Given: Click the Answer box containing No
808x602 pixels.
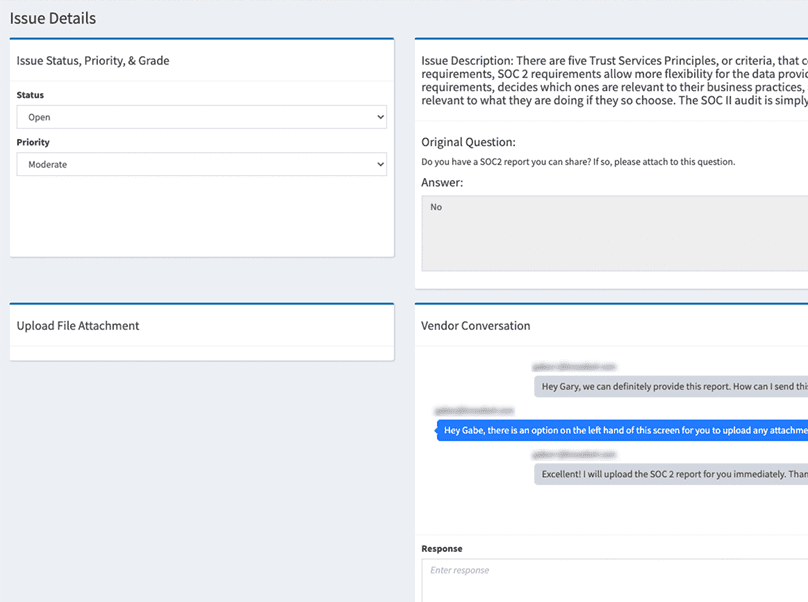Looking at the screenshot, I should pos(615,233).
